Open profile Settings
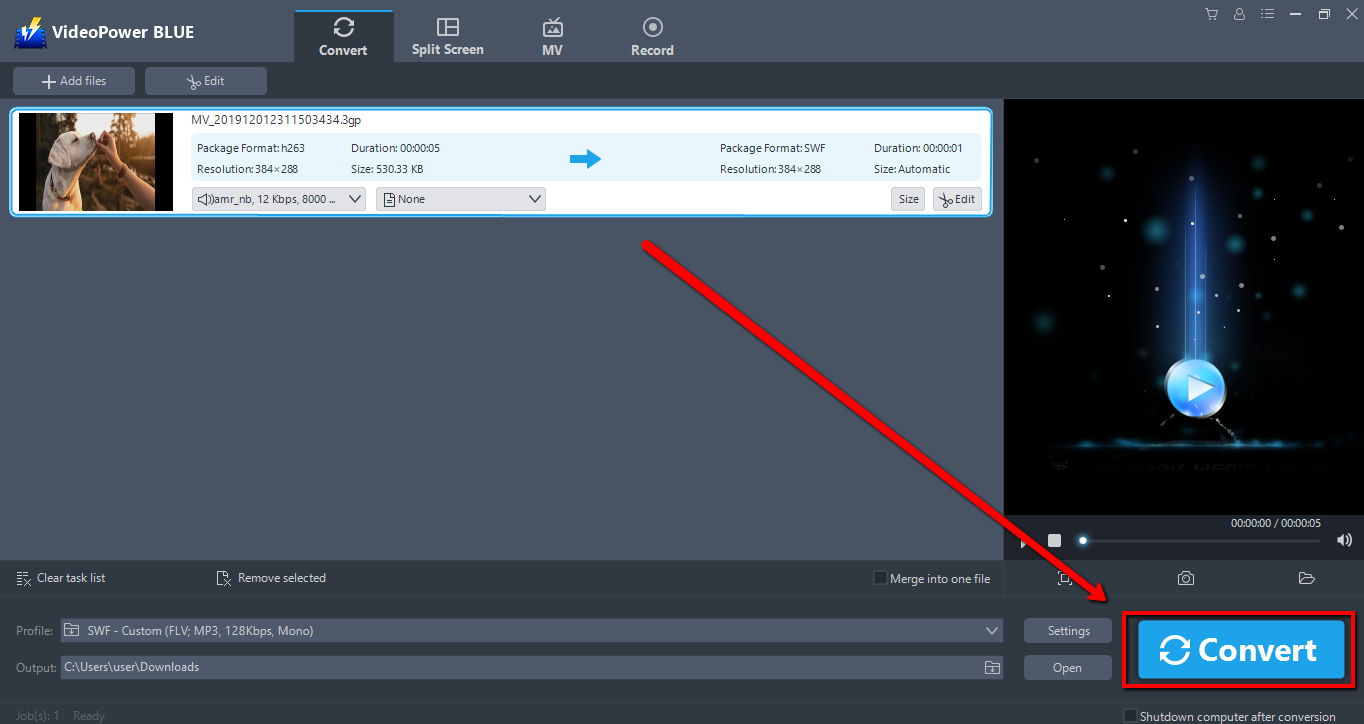Screen dimensions: 1364x724 1067,630
